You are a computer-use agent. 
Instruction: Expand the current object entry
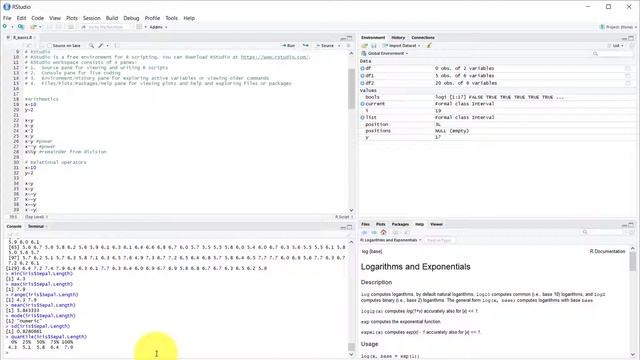[362, 104]
